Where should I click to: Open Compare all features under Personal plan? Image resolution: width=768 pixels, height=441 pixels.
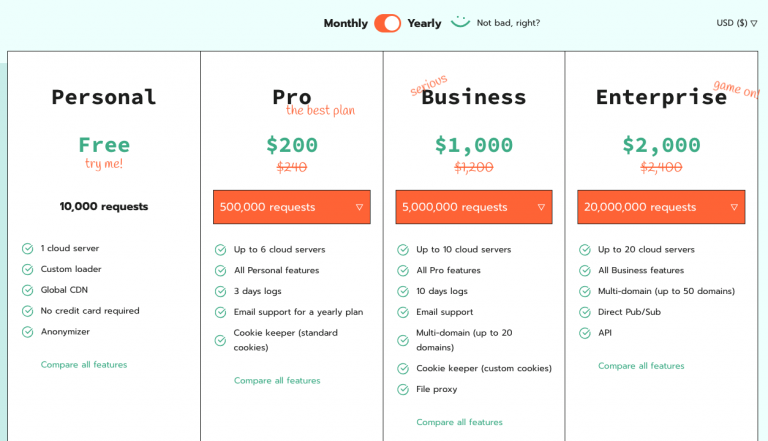84,365
